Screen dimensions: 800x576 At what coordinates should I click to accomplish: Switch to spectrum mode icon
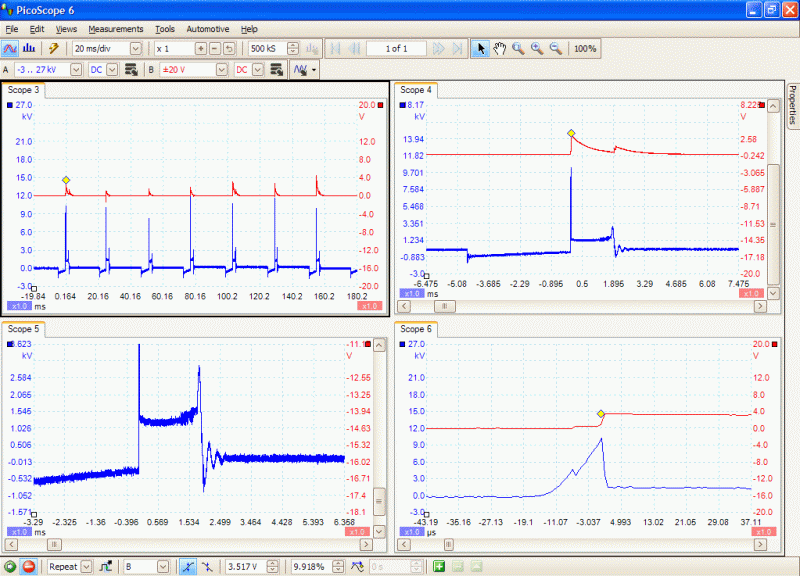point(29,48)
